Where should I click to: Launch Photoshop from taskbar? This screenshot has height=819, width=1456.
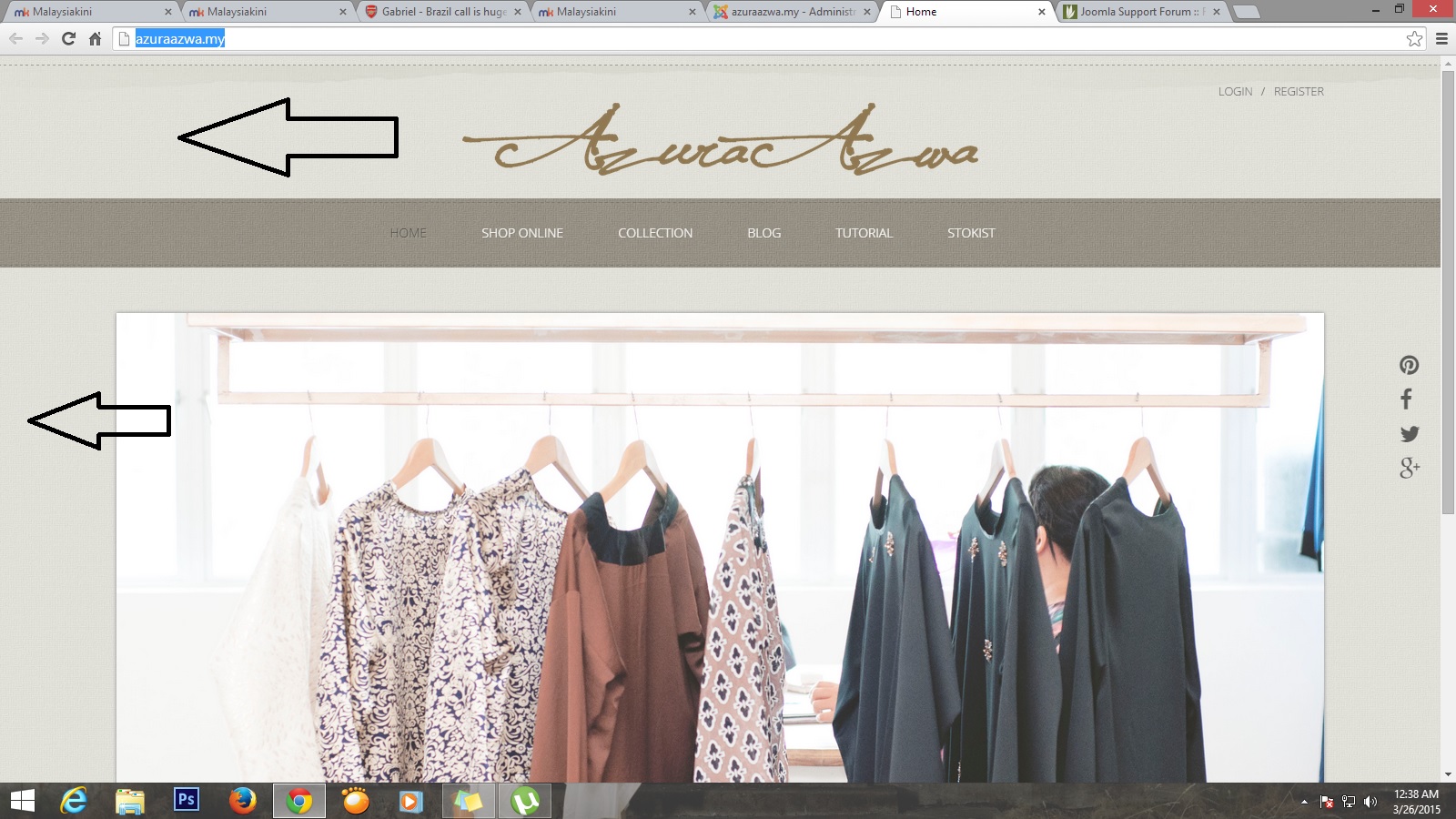pos(187,800)
